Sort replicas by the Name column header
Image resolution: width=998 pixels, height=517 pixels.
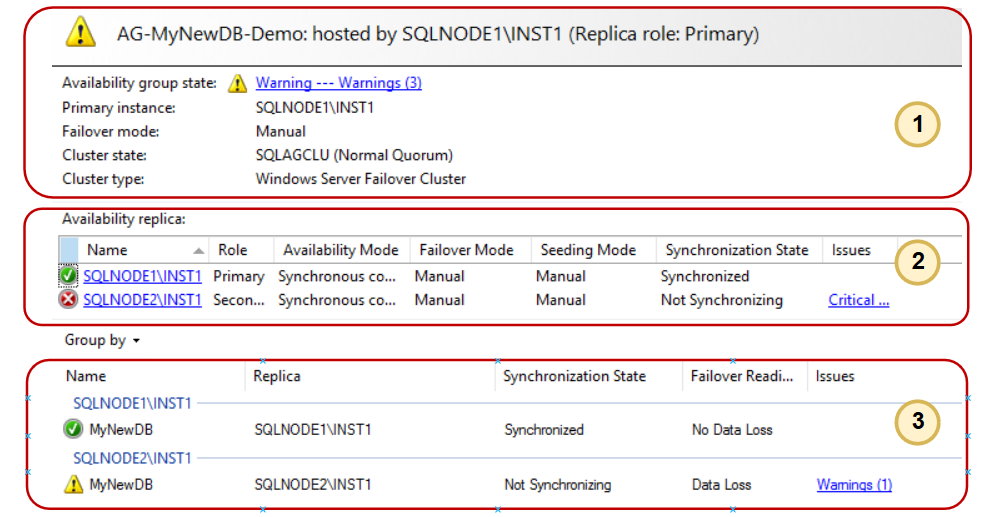(107, 250)
